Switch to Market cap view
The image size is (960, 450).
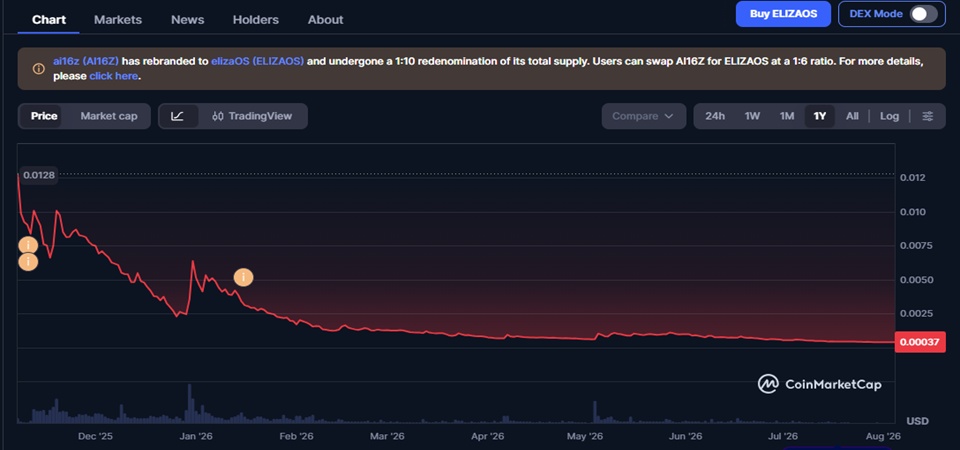(109, 116)
